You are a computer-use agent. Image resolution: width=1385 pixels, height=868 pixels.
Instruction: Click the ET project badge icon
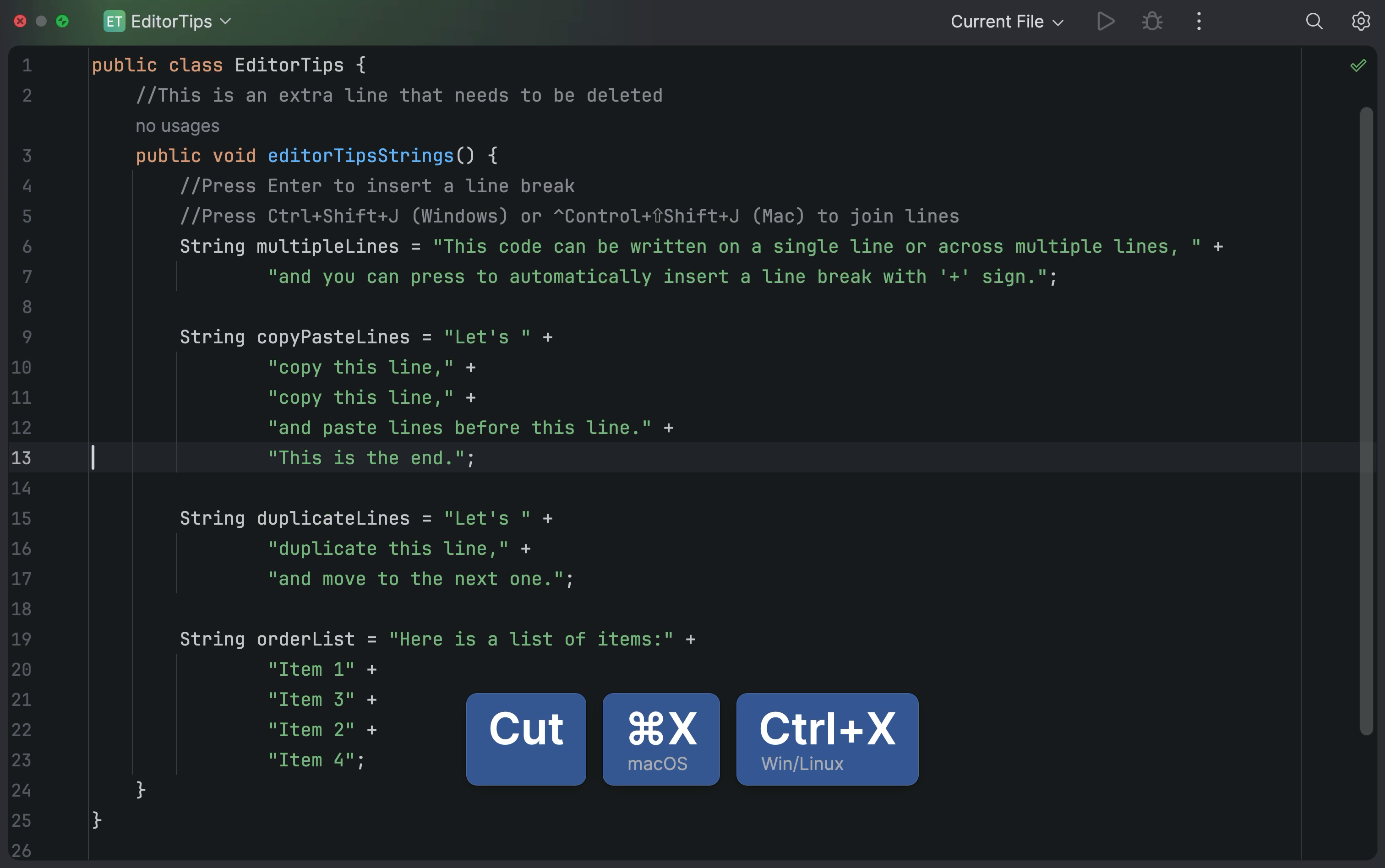click(114, 22)
